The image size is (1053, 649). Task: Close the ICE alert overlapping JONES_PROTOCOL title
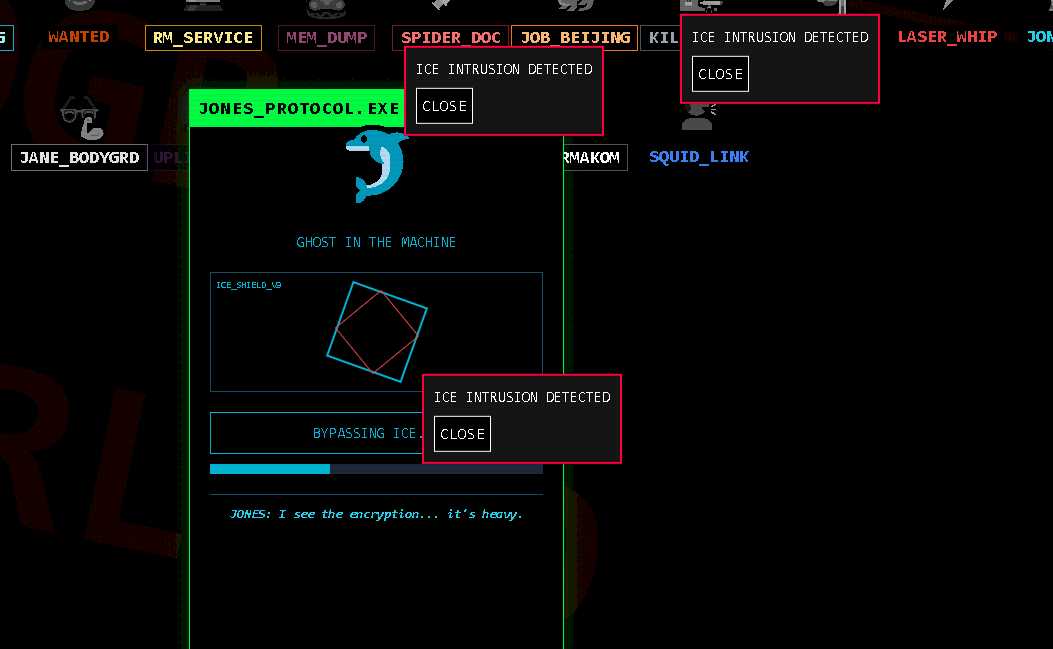click(x=444, y=106)
